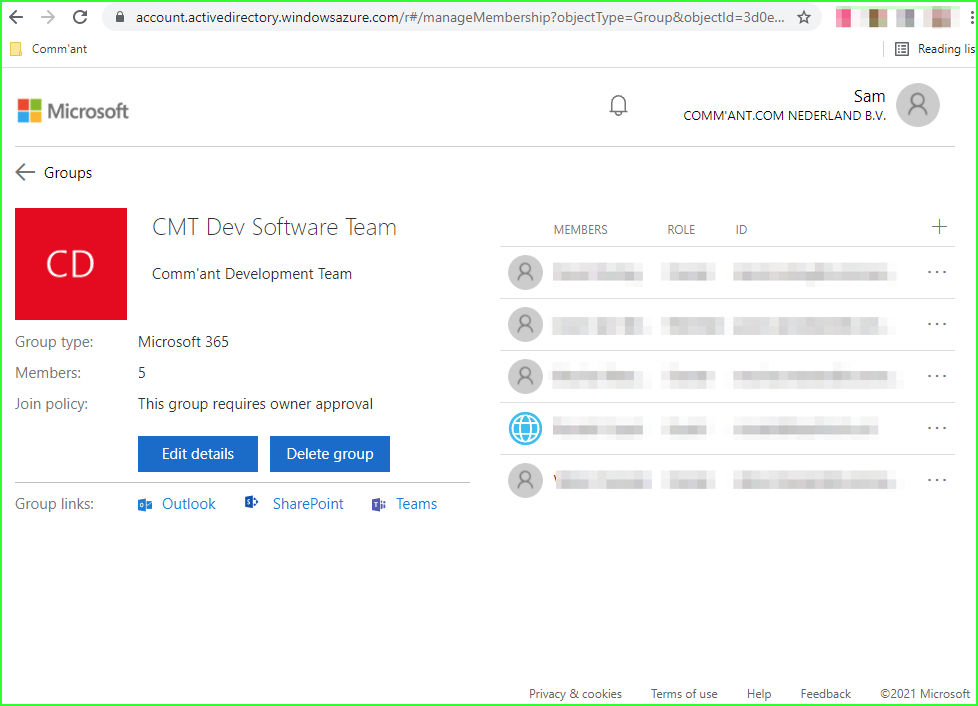Click the browser address bar URL
Screen dimensions: 978x706
pyautogui.click(x=460, y=17)
